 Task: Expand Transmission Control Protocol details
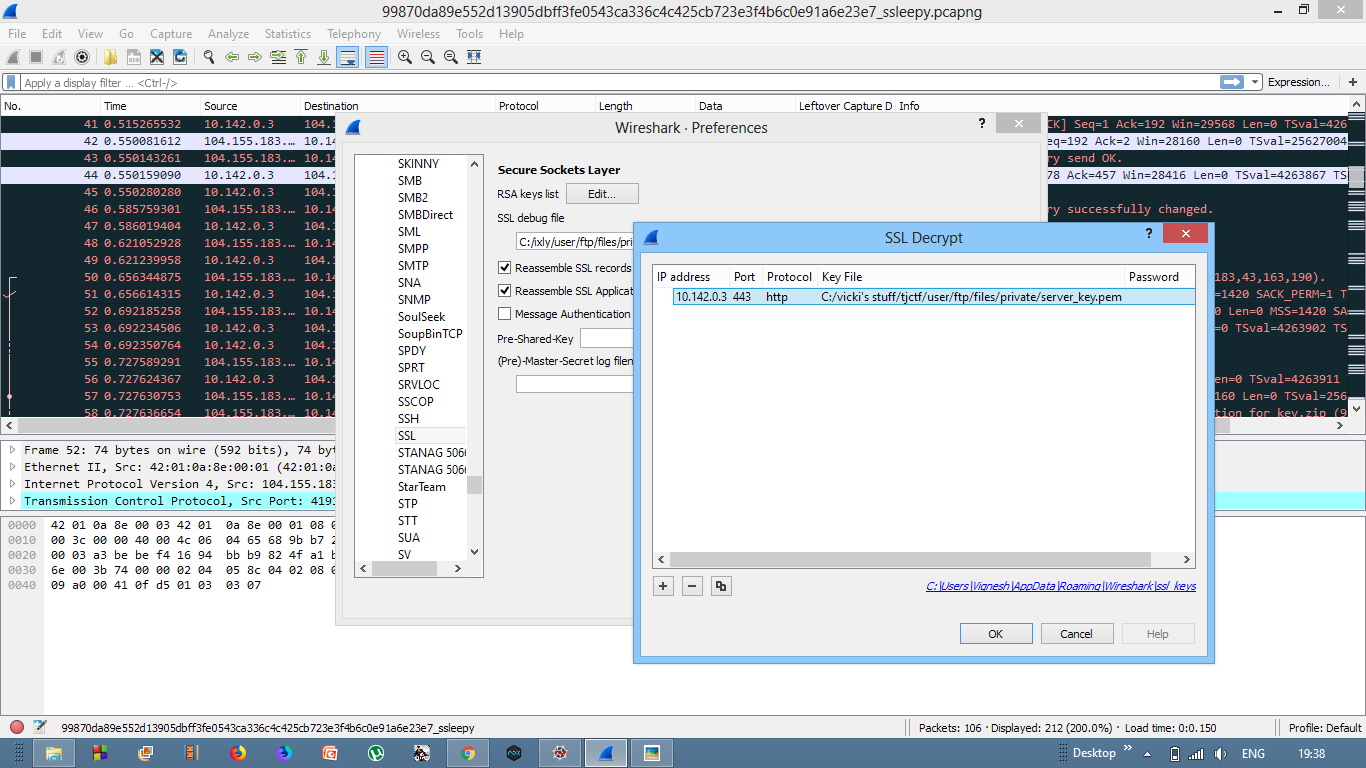pos(13,501)
